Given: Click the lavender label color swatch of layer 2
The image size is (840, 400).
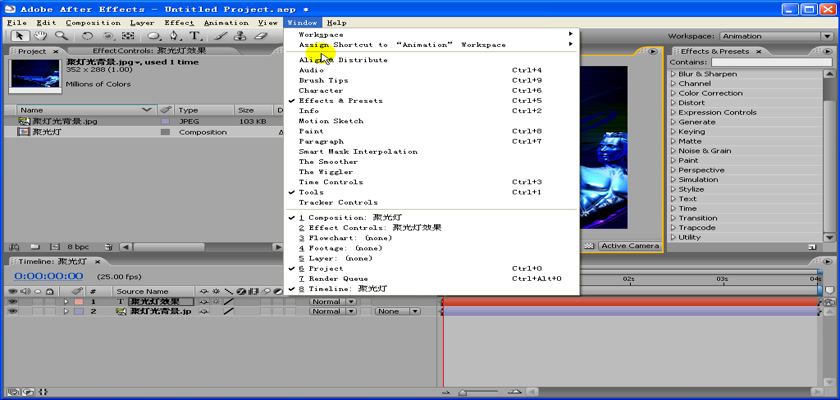Looking at the screenshot, I should click(x=79, y=311).
